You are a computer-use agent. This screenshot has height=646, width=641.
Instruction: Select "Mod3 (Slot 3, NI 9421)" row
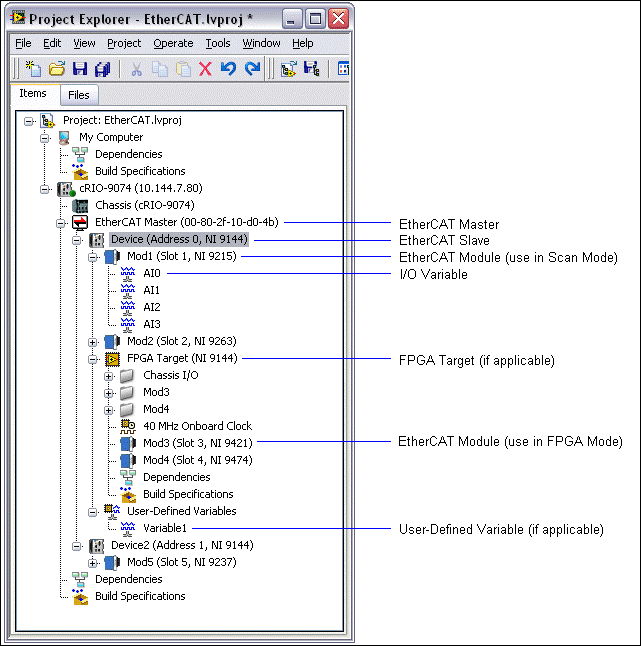[x=198, y=443]
